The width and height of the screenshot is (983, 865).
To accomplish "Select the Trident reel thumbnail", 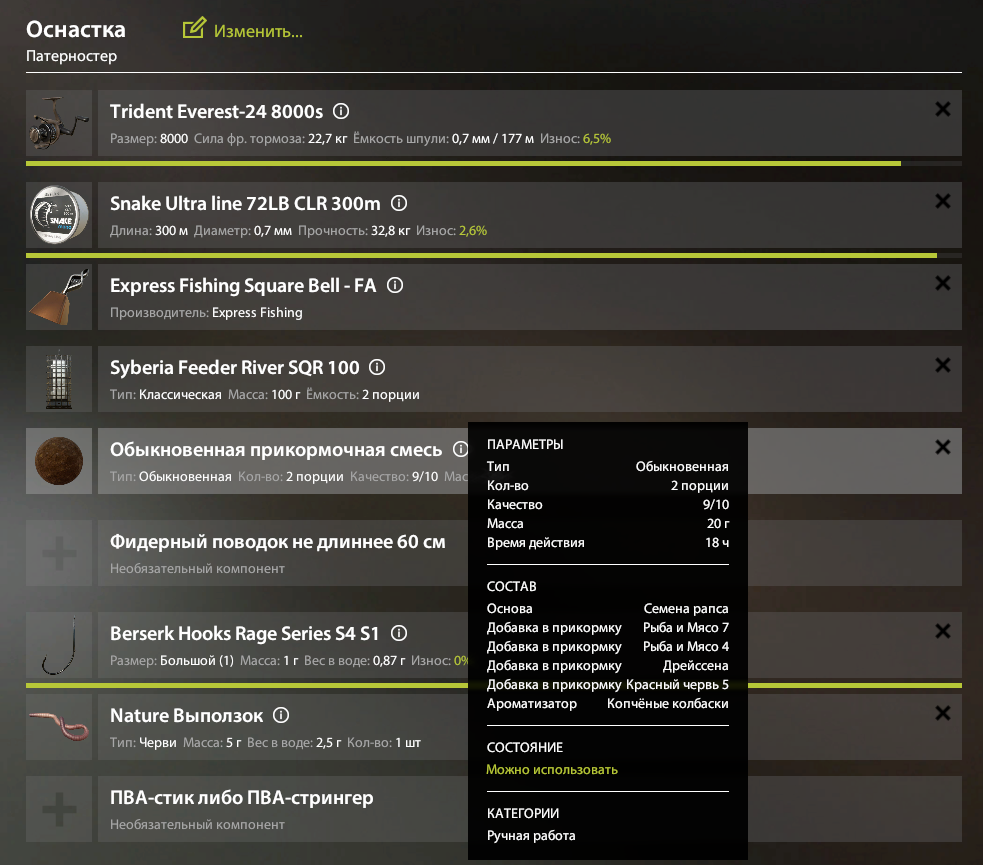I will coord(59,123).
